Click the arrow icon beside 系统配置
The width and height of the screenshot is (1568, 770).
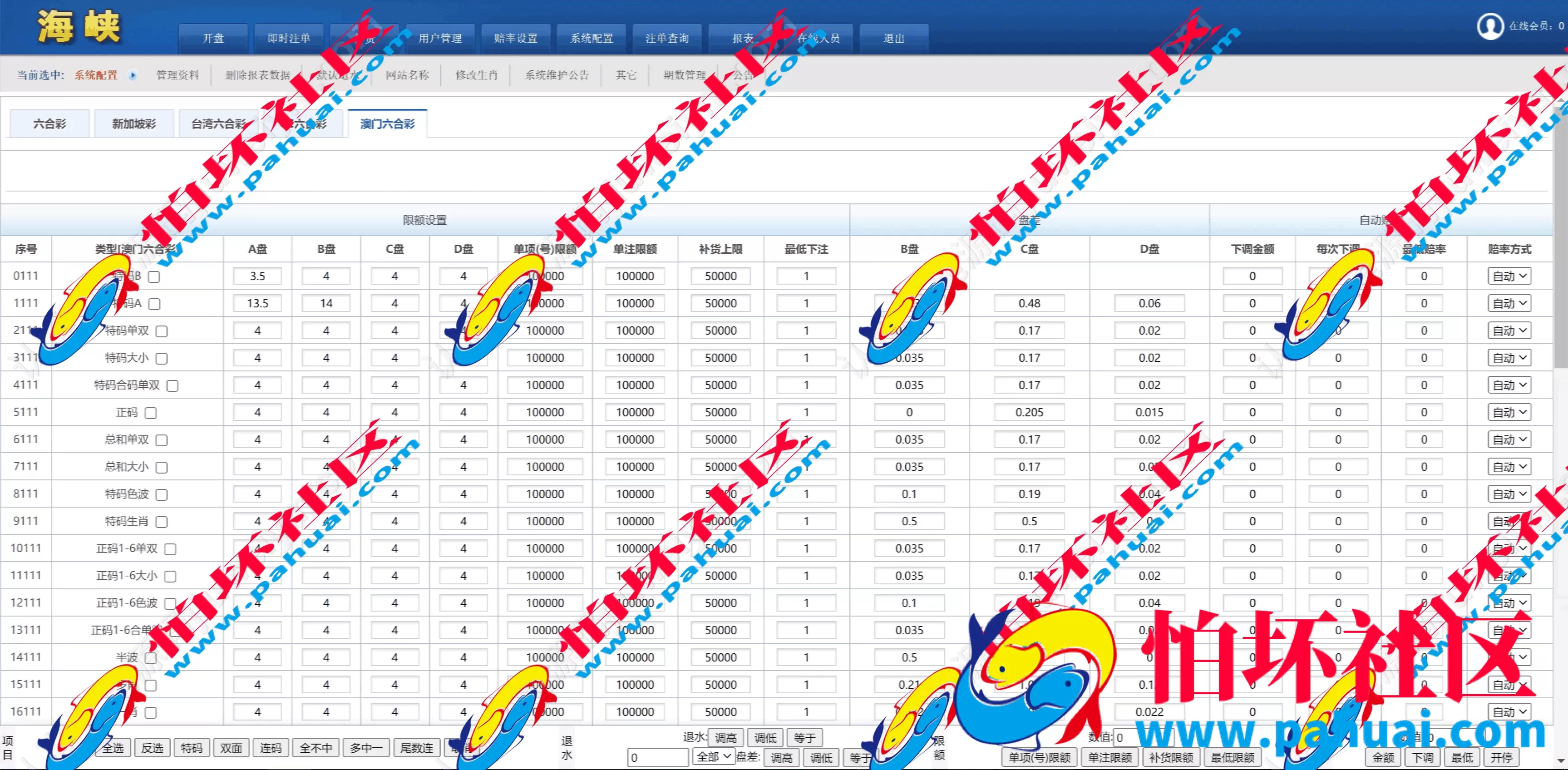[x=133, y=75]
